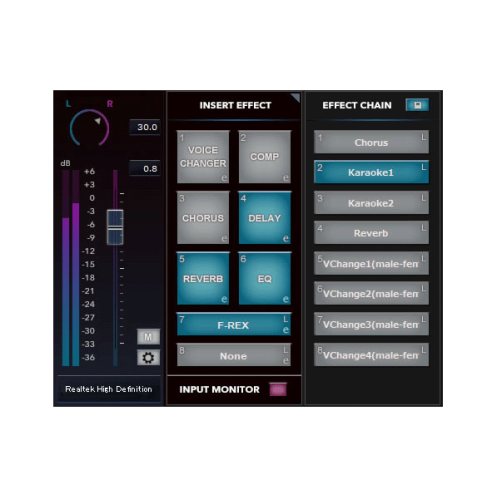Open editor 'e' on F-REX slot
This screenshot has height=497, width=497.
(286, 330)
